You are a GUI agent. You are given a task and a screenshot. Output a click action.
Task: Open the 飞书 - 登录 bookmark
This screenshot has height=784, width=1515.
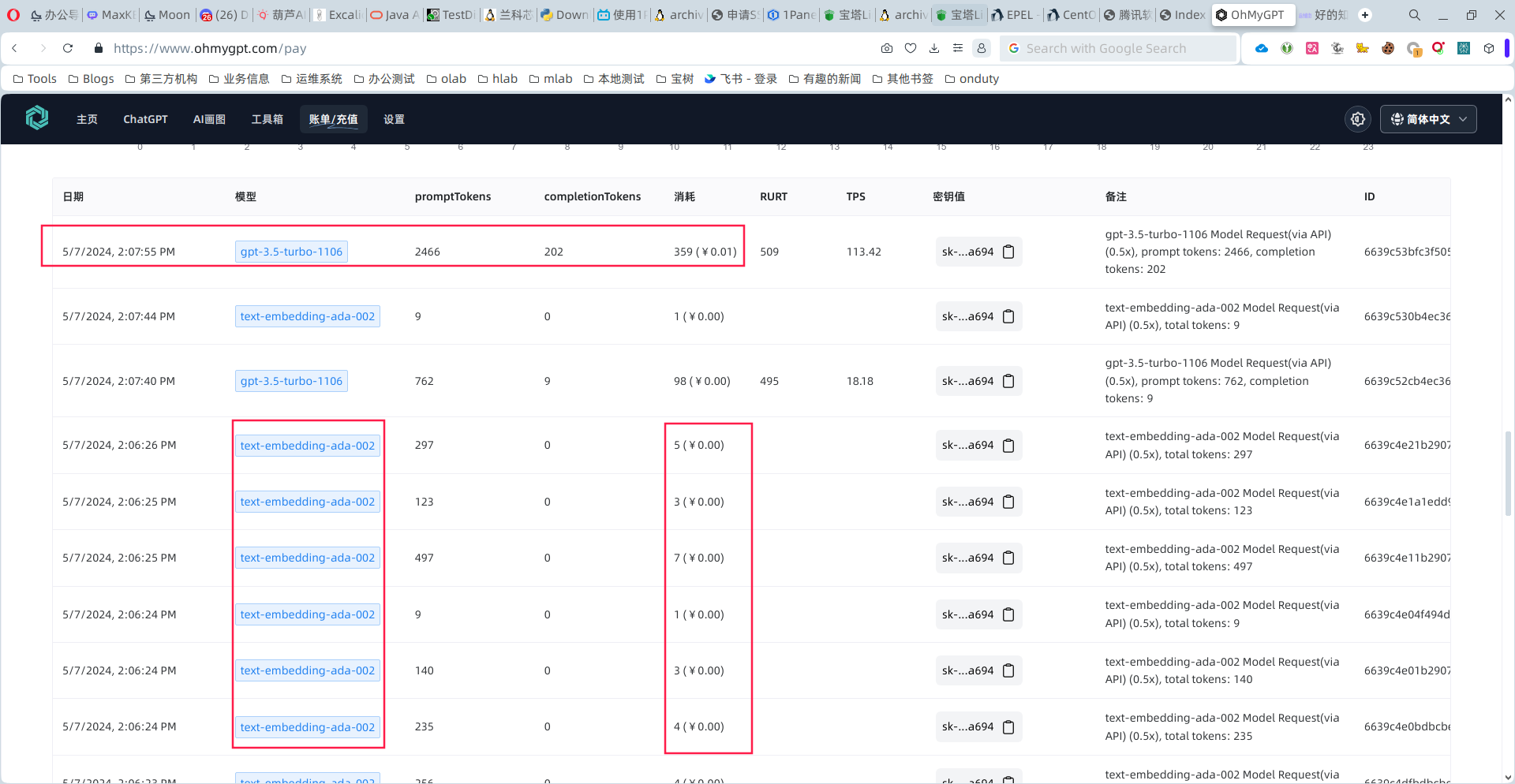click(x=740, y=79)
